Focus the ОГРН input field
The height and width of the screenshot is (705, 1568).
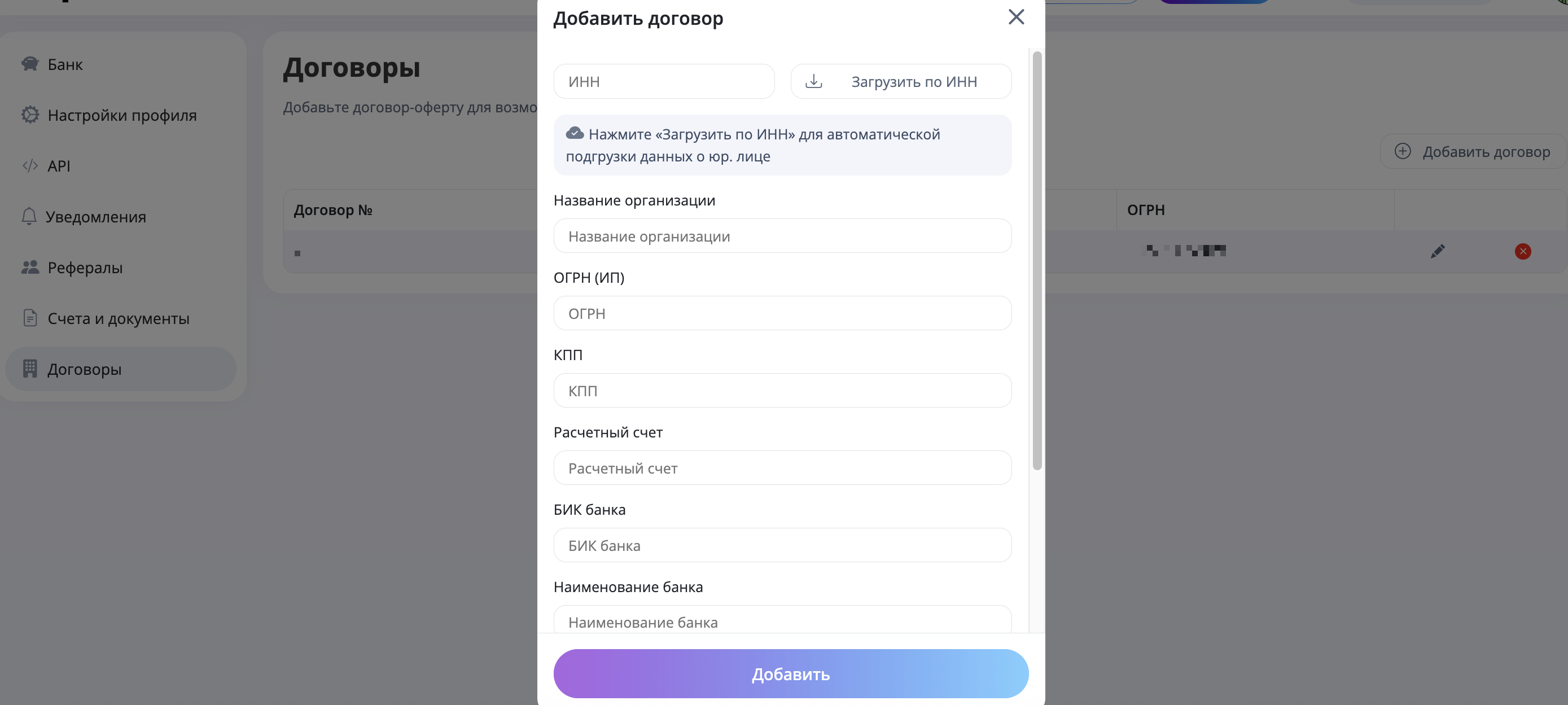click(782, 313)
